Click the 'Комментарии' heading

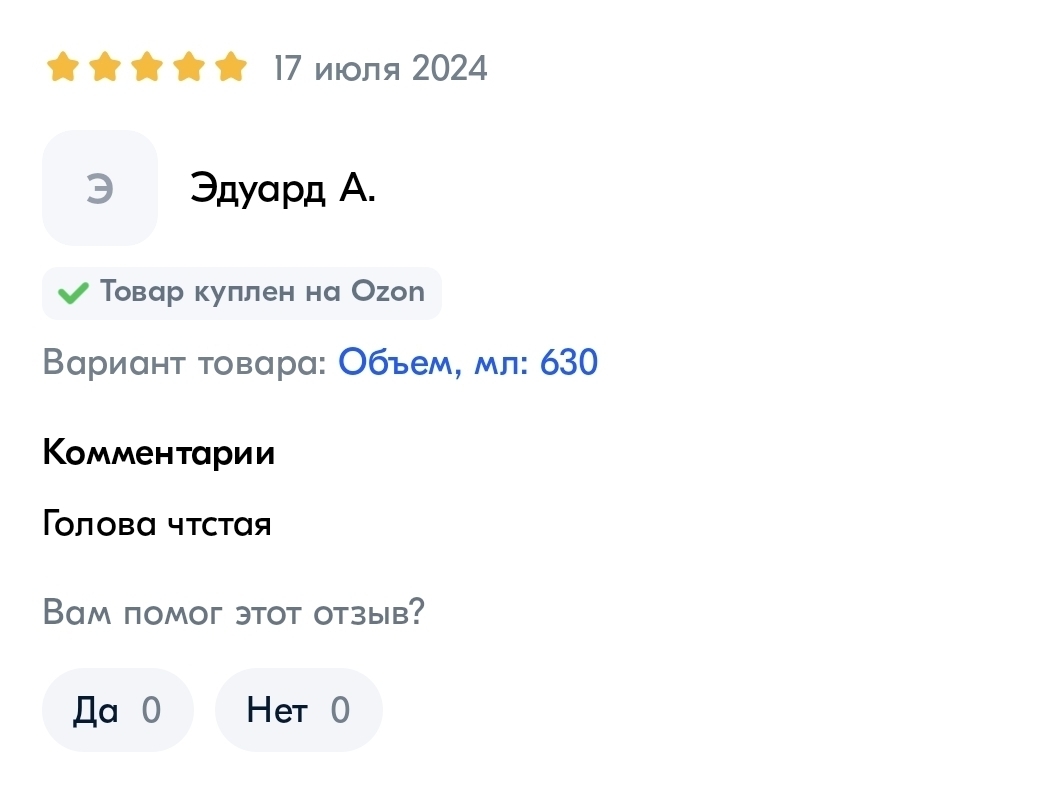tap(158, 453)
